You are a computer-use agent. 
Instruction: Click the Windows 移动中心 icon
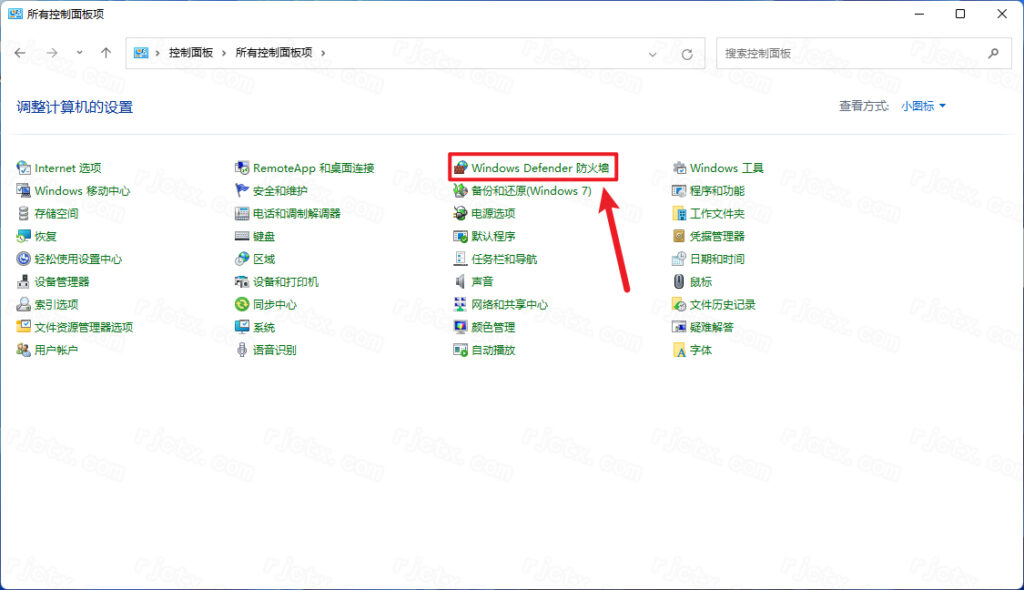click(24, 191)
